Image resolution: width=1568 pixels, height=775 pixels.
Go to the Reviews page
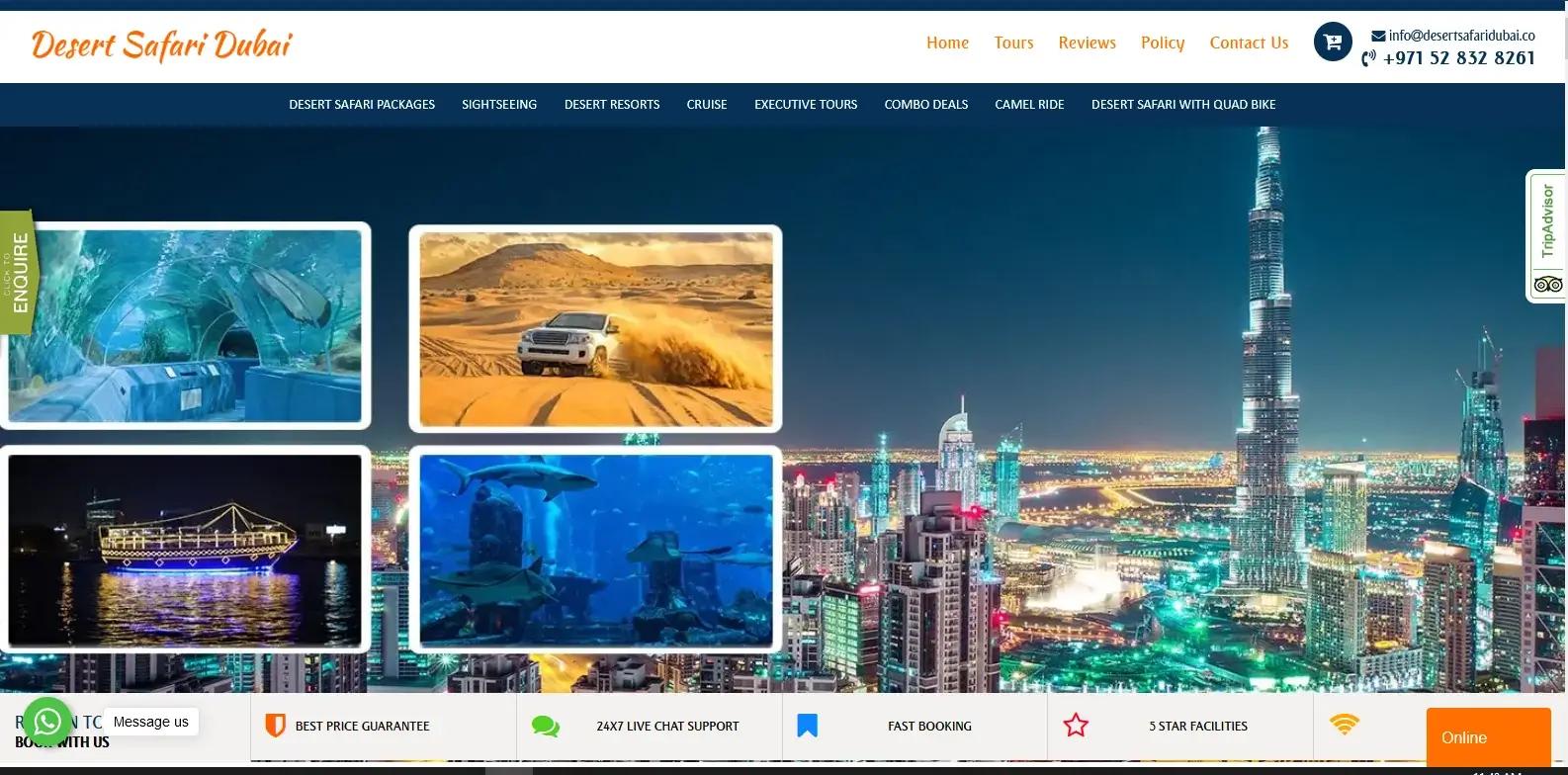tap(1087, 43)
